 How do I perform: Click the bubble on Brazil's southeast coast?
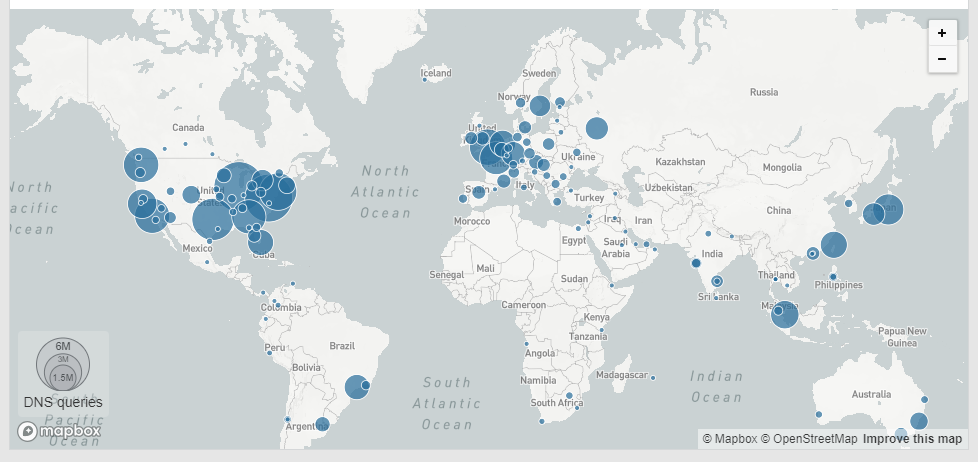(356, 387)
